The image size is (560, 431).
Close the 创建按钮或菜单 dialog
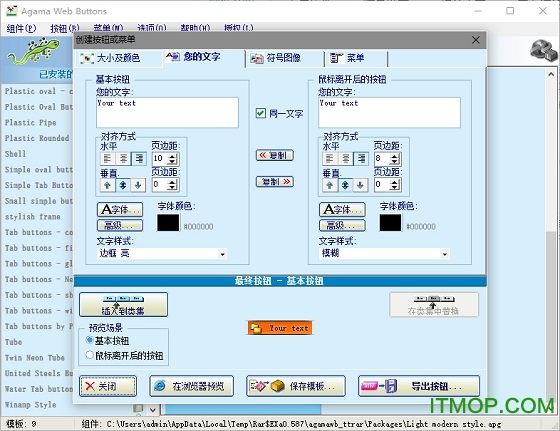pyautogui.click(x=476, y=40)
